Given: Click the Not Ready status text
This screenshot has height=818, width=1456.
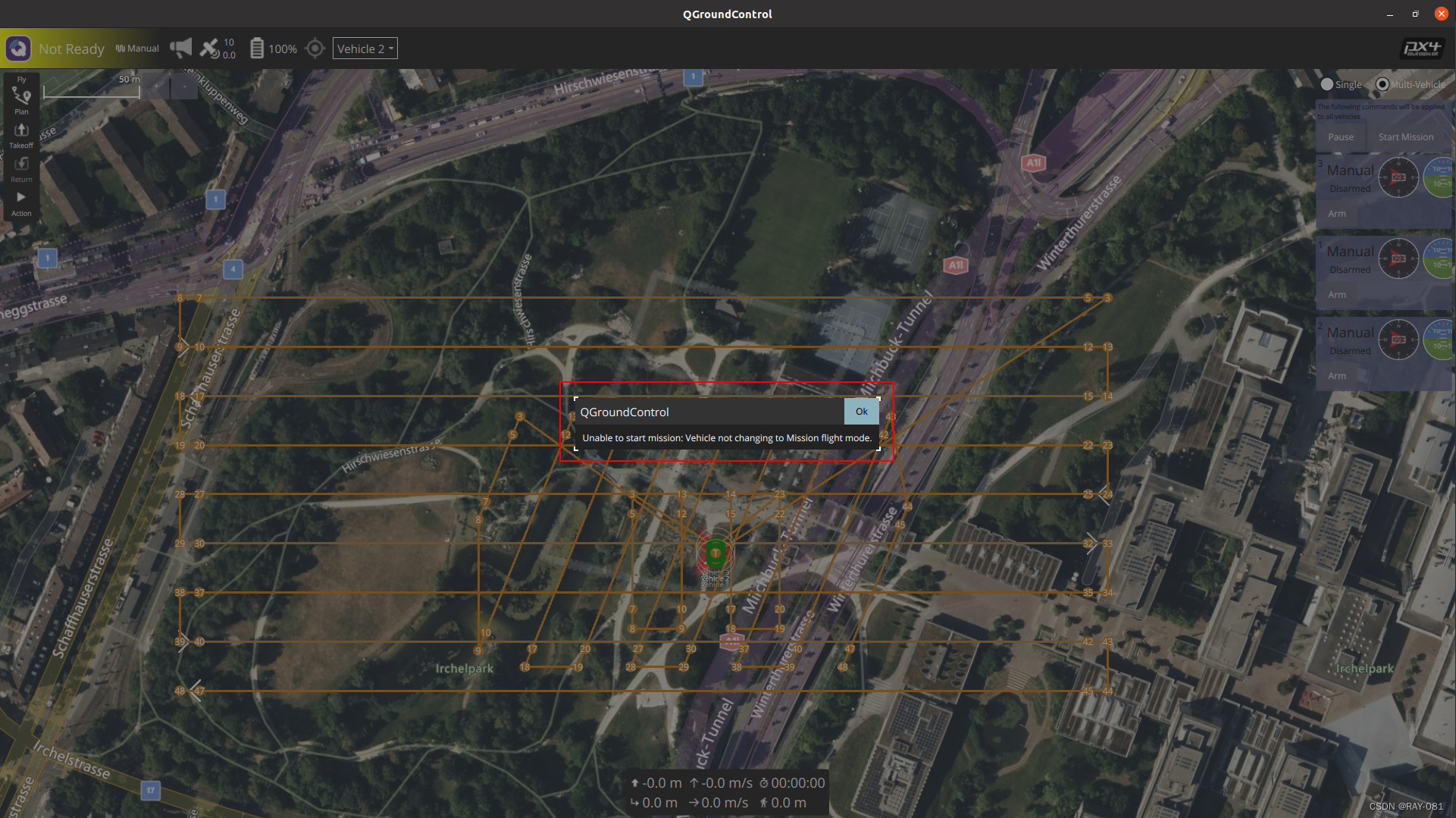Looking at the screenshot, I should click(71, 49).
